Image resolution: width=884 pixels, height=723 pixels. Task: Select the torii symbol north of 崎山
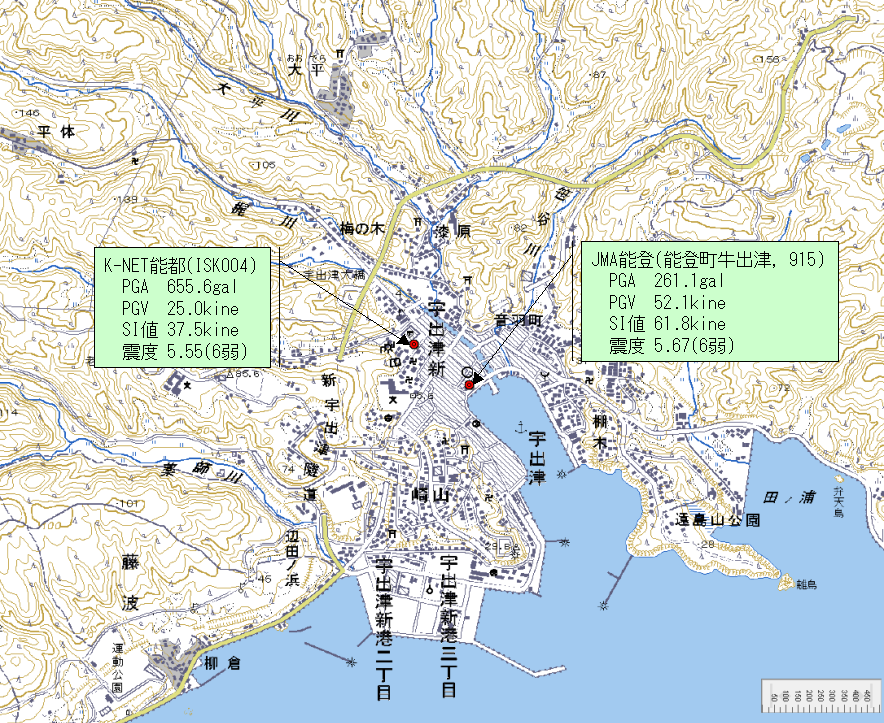point(465,449)
